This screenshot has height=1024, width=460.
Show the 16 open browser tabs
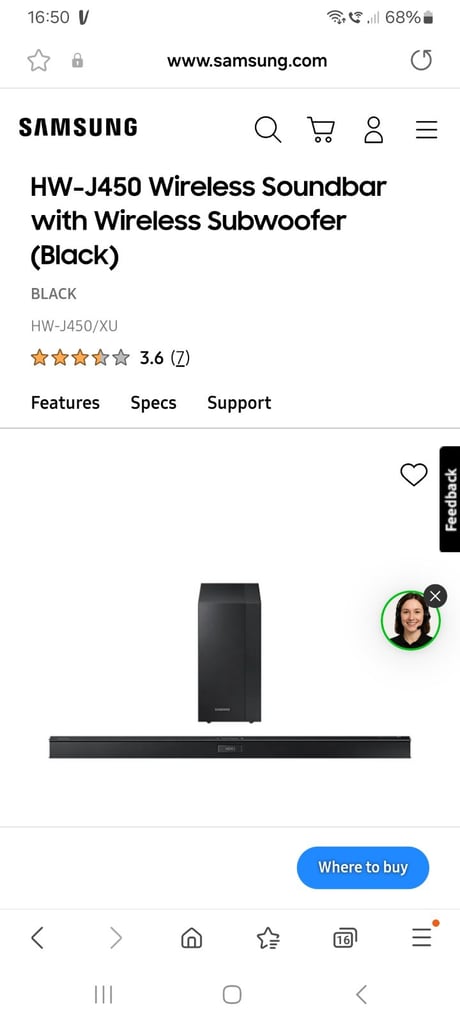[x=344, y=938]
